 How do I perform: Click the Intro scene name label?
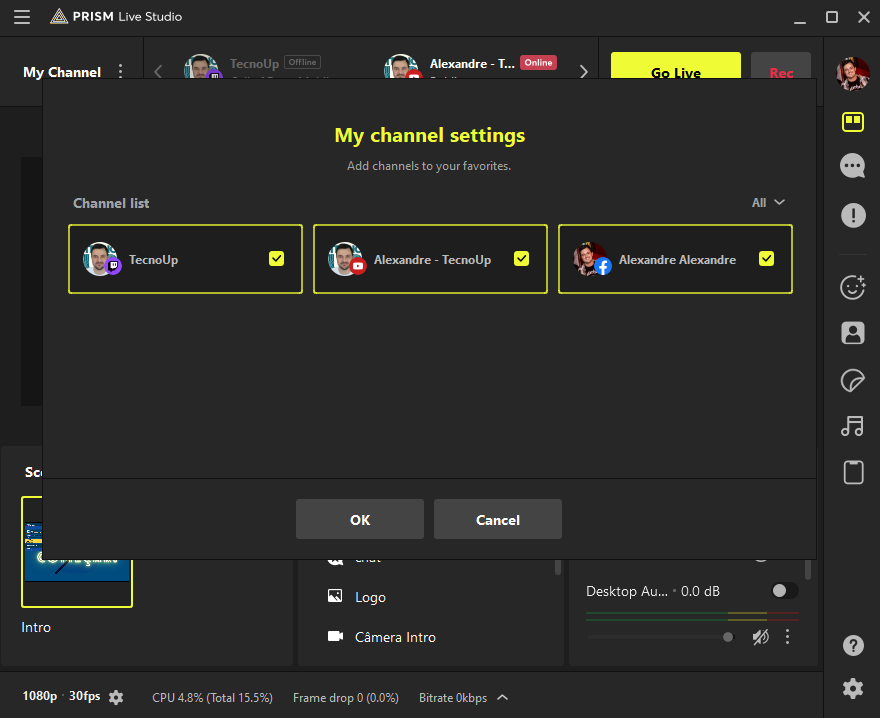[36, 627]
